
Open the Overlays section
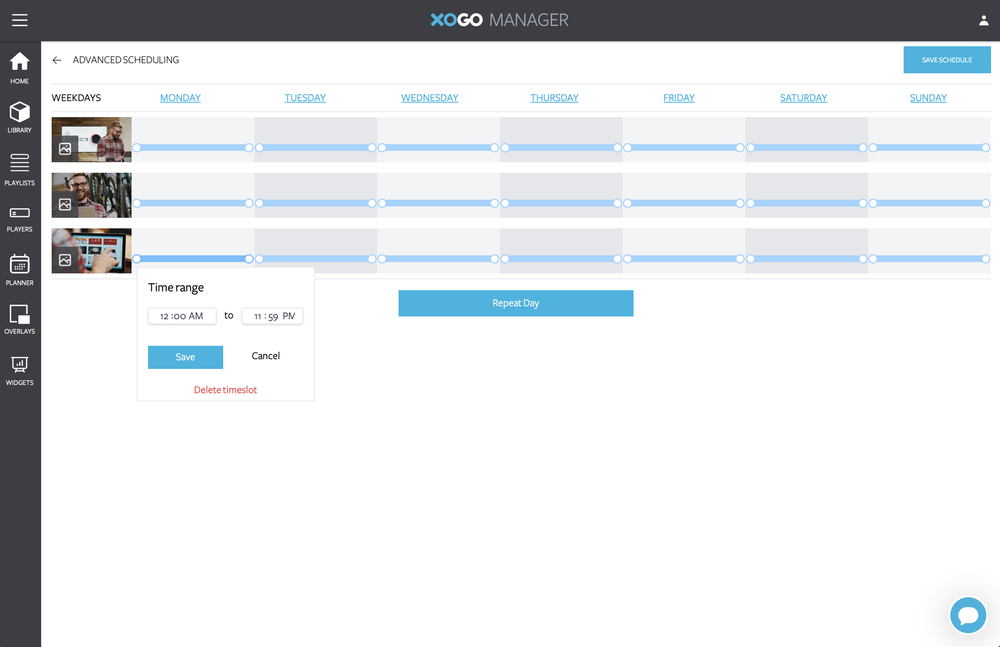[x=19, y=320]
